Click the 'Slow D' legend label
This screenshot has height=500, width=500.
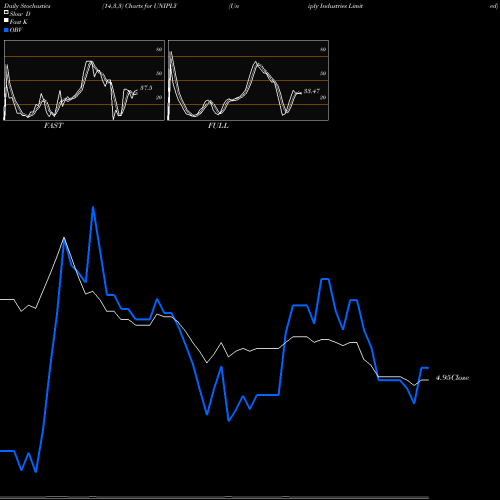20,14
